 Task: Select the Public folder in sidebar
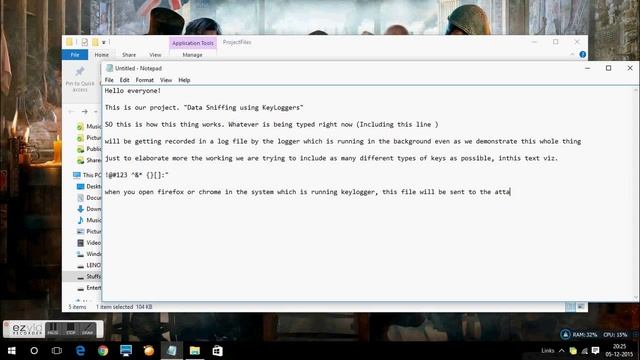(89, 149)
